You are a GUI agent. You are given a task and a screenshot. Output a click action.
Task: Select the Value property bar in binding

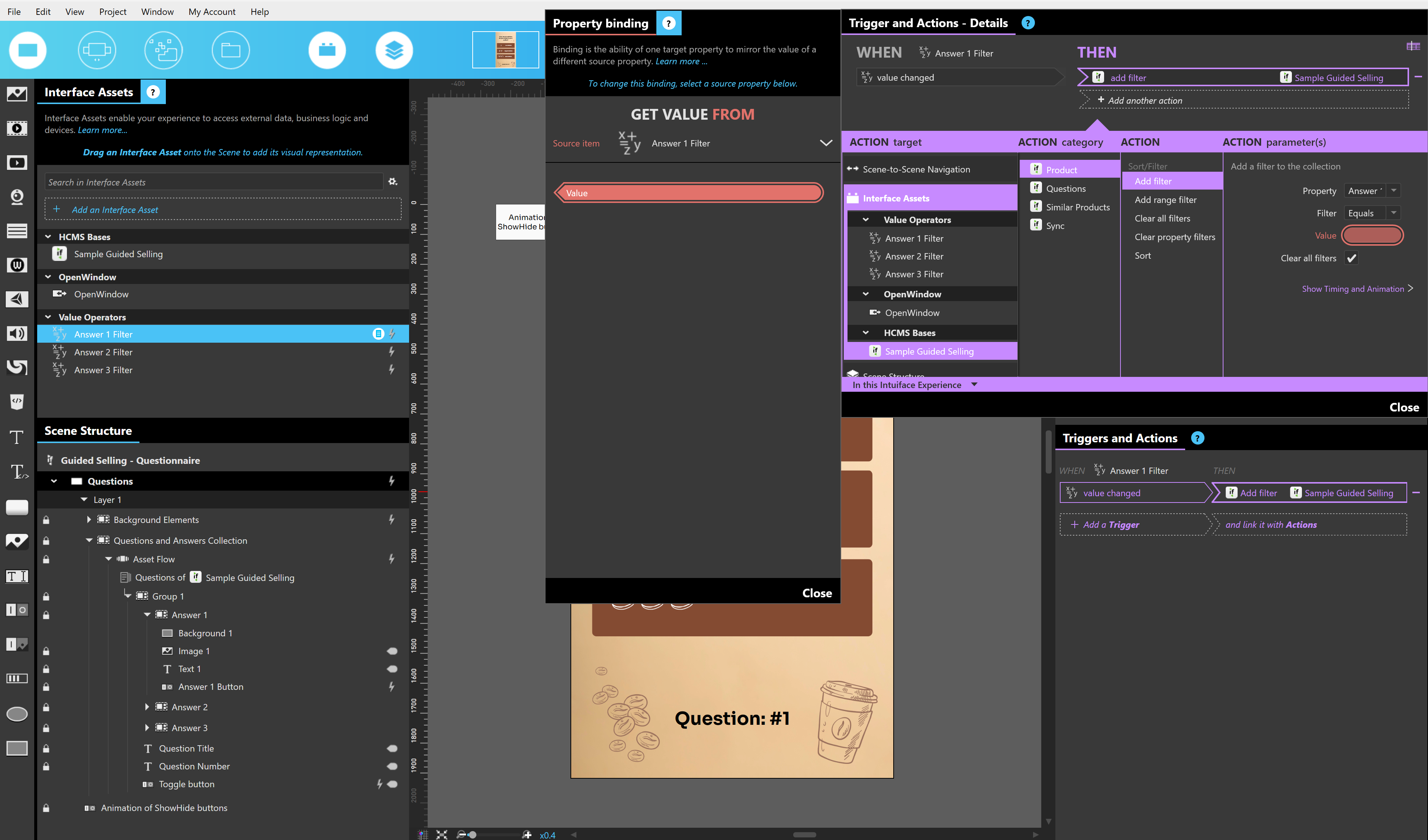tap(689, 193)
